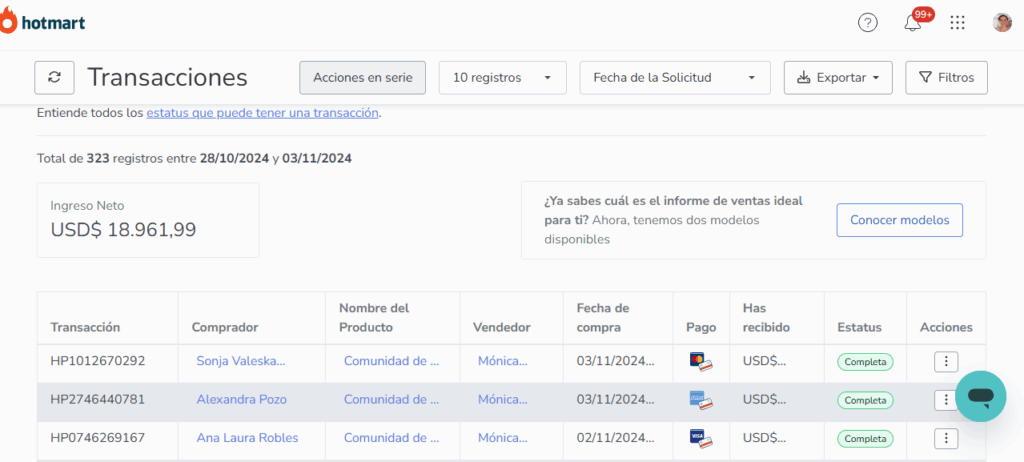Click the Hotmart logo
This screenshot has height=462, width=1024.
pos(42,24)
